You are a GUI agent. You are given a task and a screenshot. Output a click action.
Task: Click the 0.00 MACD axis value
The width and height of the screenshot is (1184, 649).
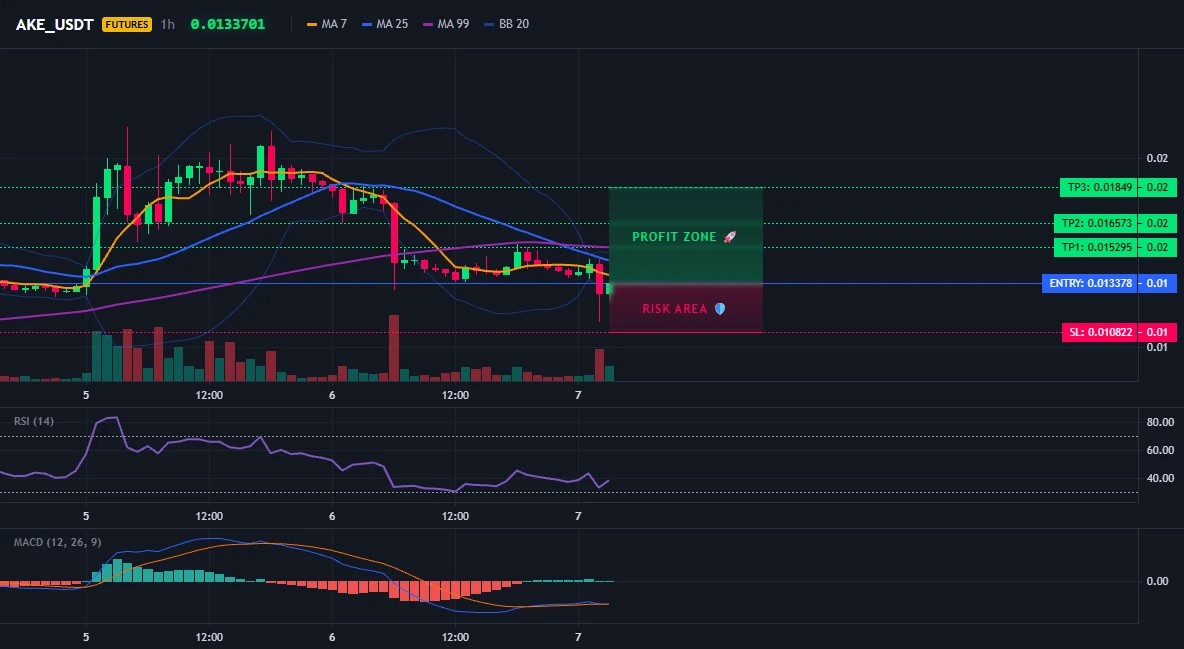point(1158,581)
